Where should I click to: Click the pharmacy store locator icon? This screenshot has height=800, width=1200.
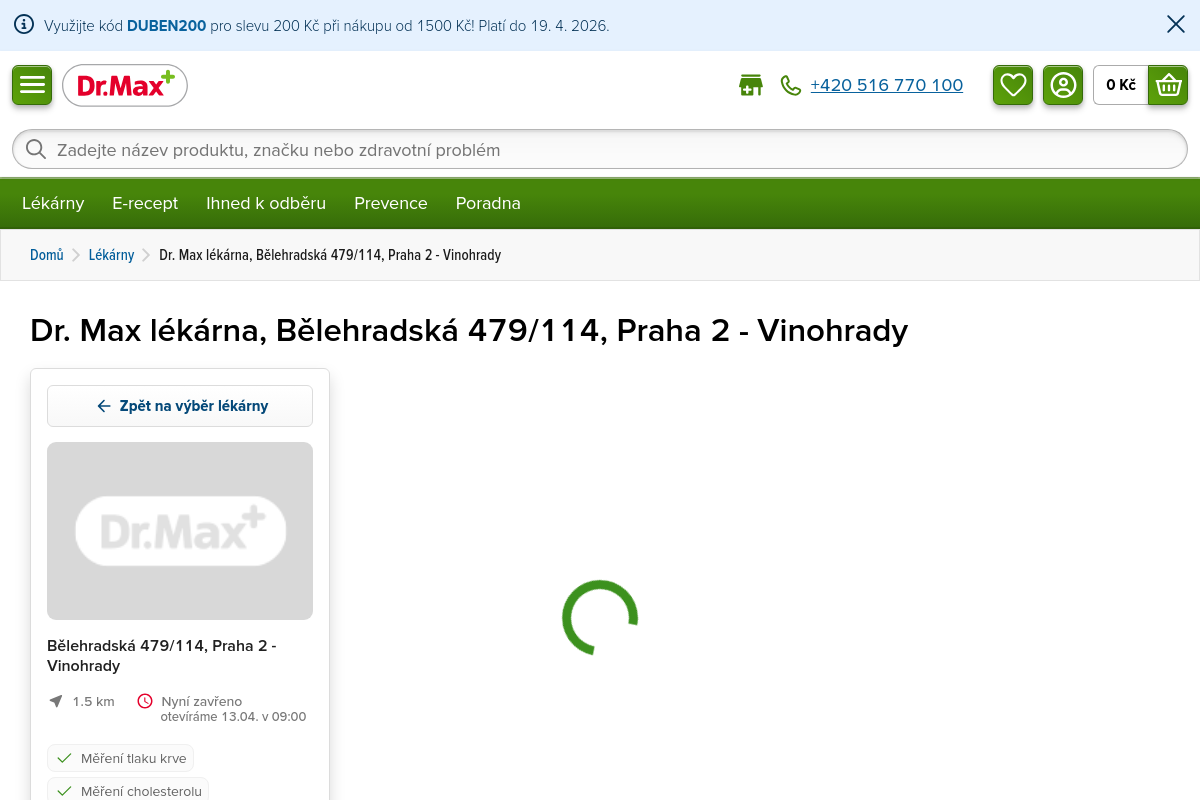click(750, 86)
